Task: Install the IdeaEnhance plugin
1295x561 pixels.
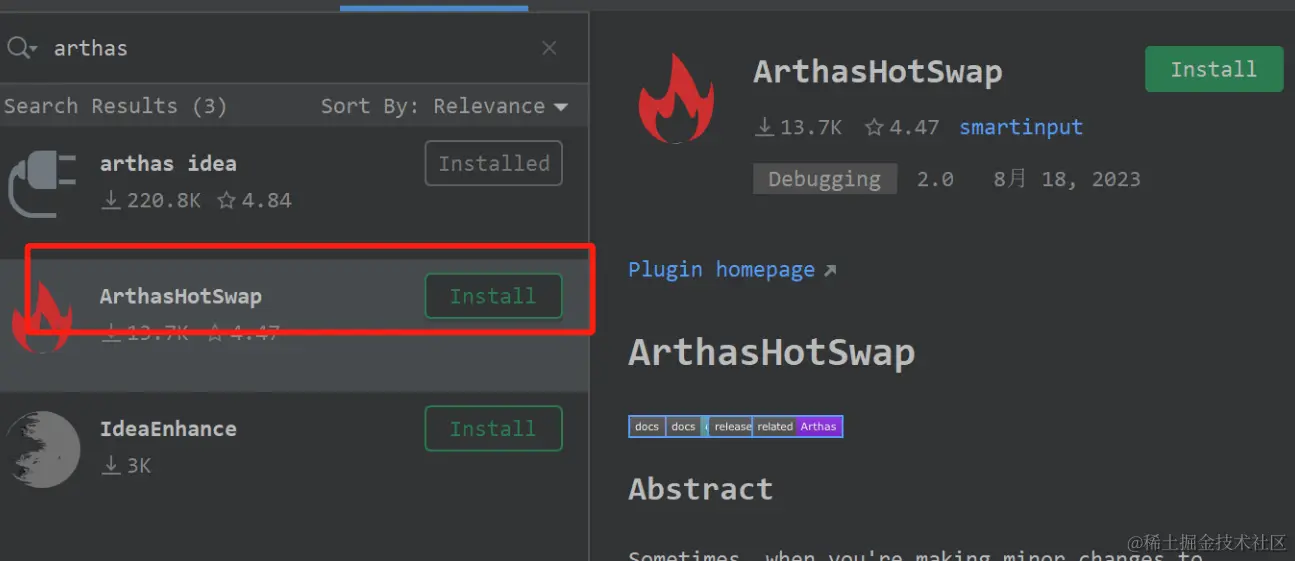Action: (x=494, y=428)
